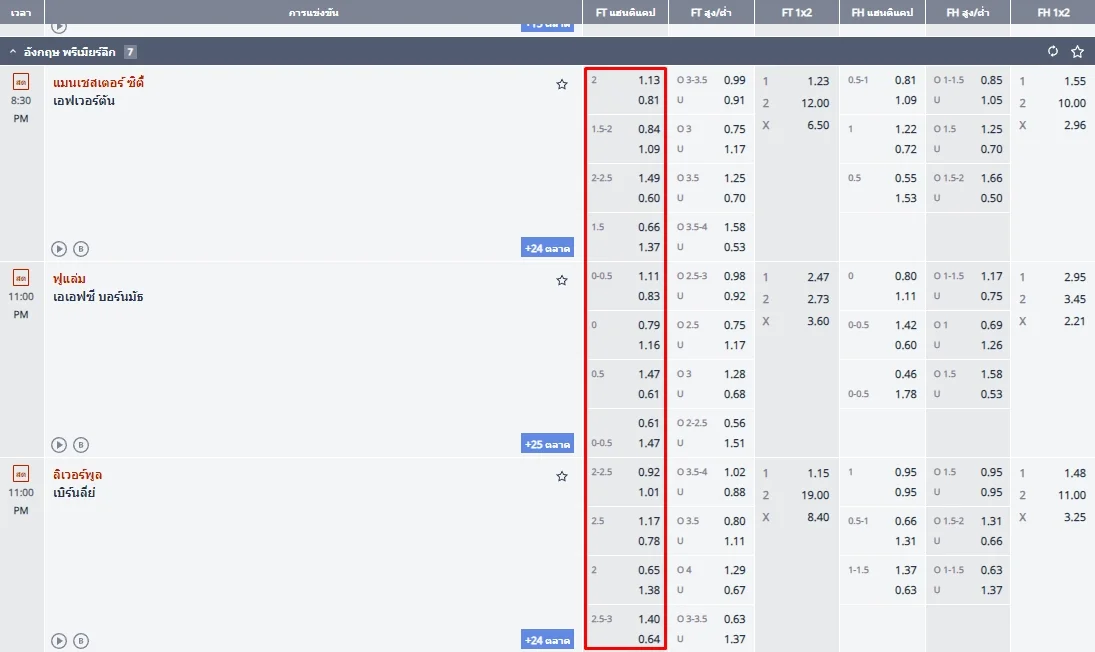Select FH handicap odds 1.53
1095x652 pixels.
(x=906, y=198)
